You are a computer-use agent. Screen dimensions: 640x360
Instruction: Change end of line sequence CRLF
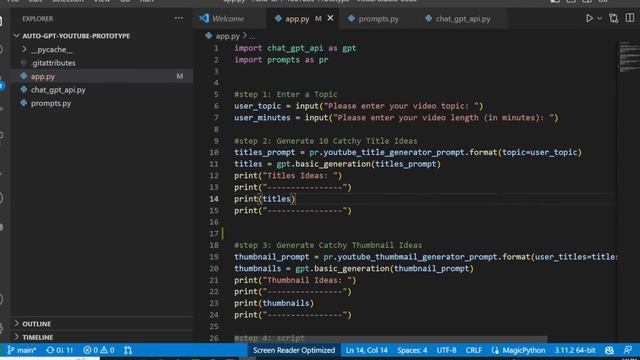tap(473, 350)
